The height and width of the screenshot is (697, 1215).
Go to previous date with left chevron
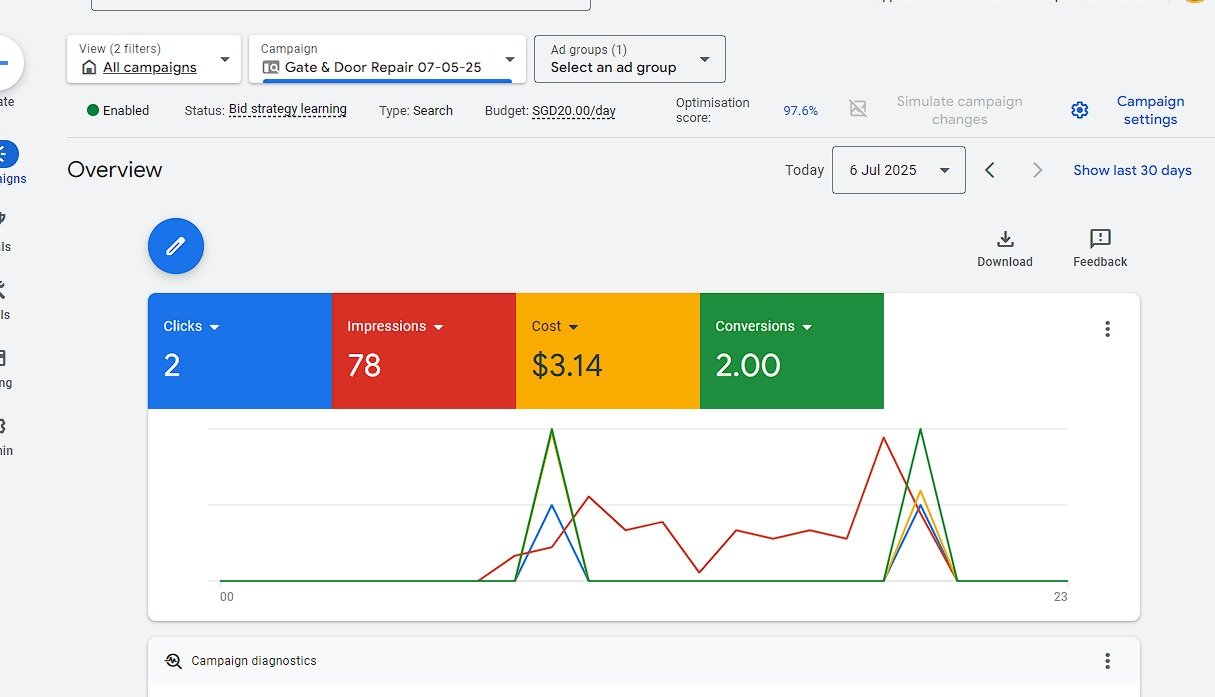pyautogui.click(x=990, y=170)
